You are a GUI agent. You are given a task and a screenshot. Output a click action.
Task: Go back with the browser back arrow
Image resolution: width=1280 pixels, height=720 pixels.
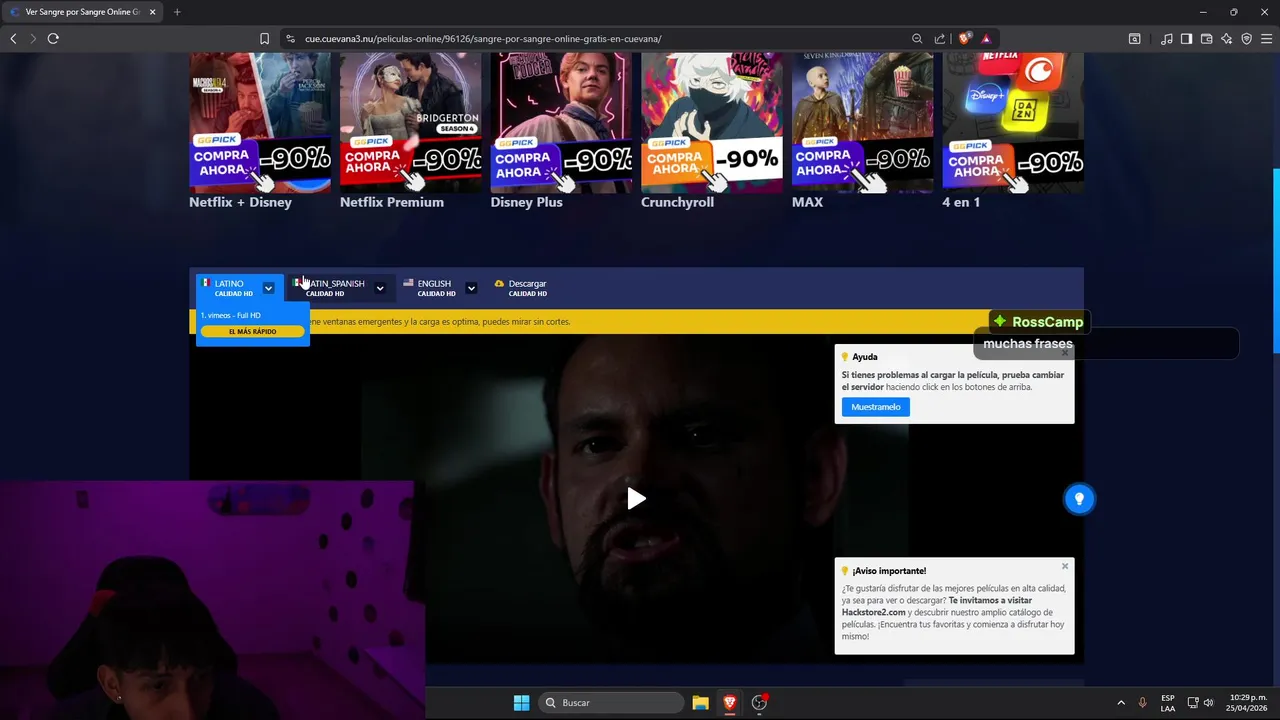13,38
